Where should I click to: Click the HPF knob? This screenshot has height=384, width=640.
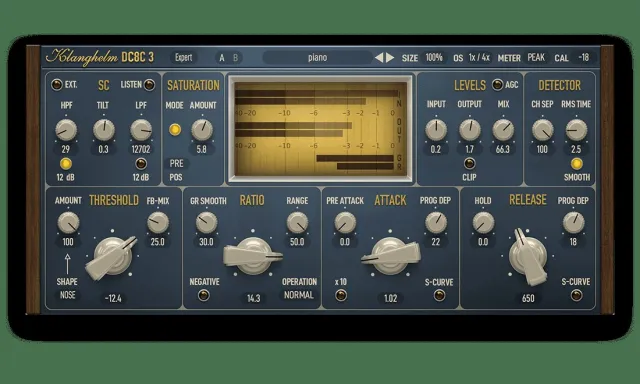pos(66,130)
